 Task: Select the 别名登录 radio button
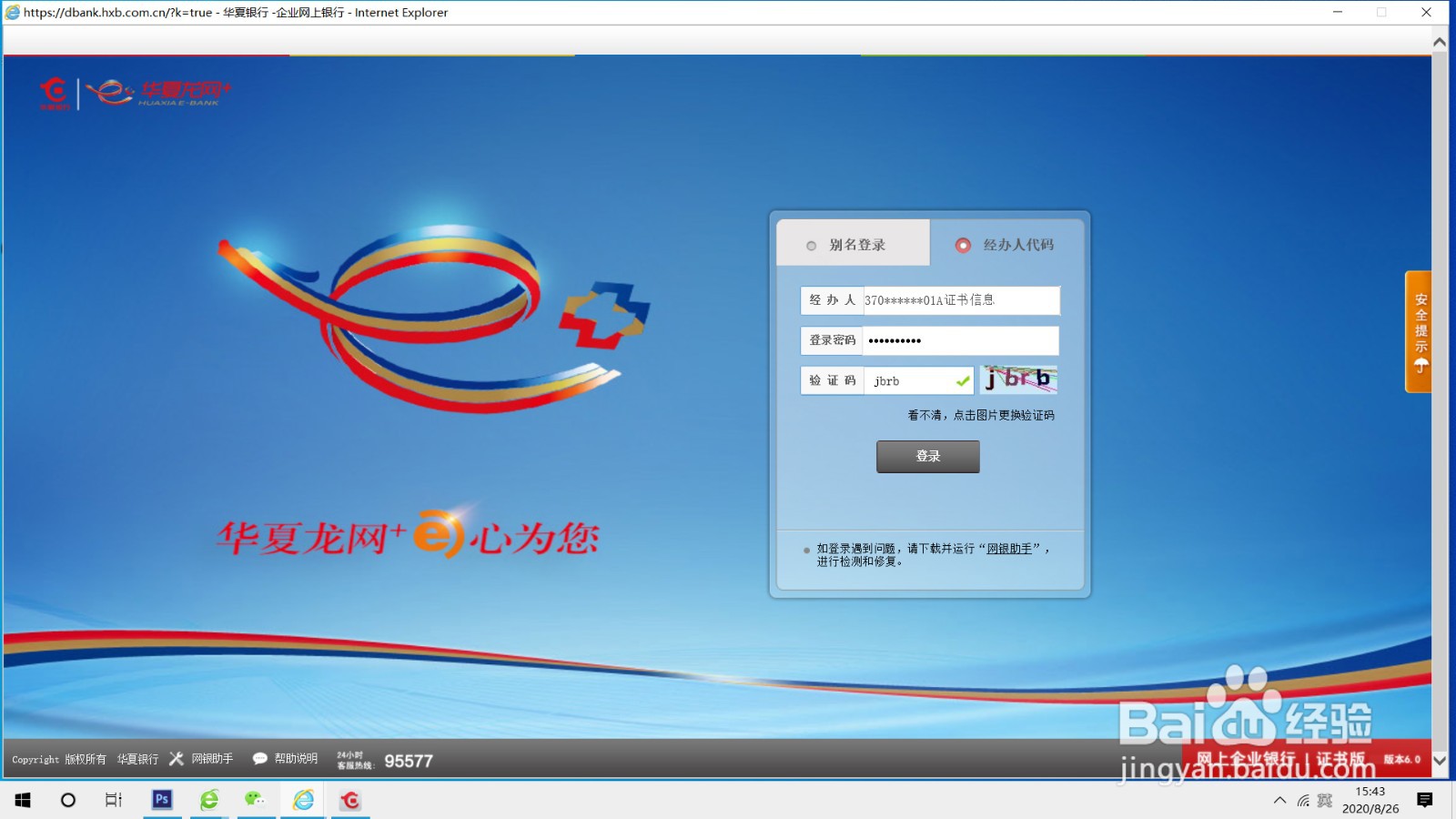811,246
